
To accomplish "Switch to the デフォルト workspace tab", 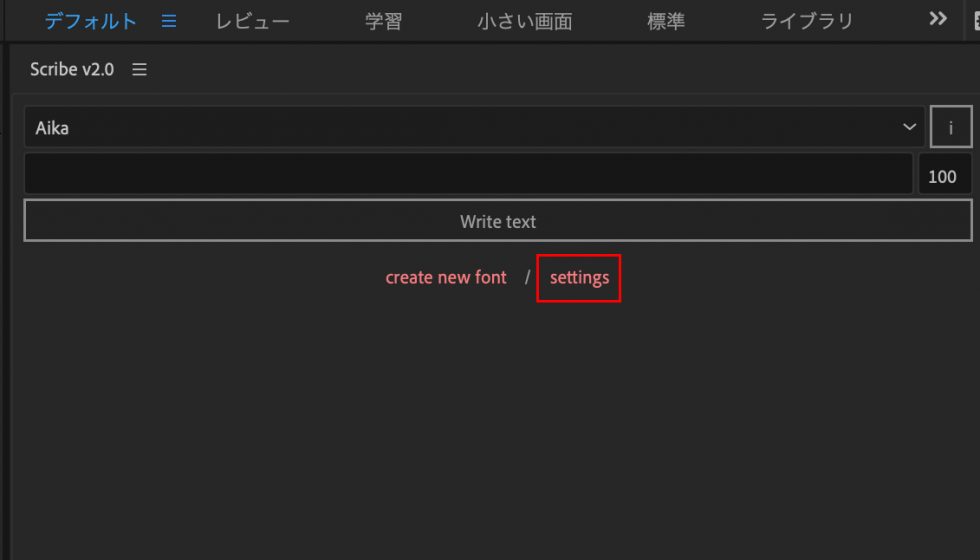I will (91, 21).
